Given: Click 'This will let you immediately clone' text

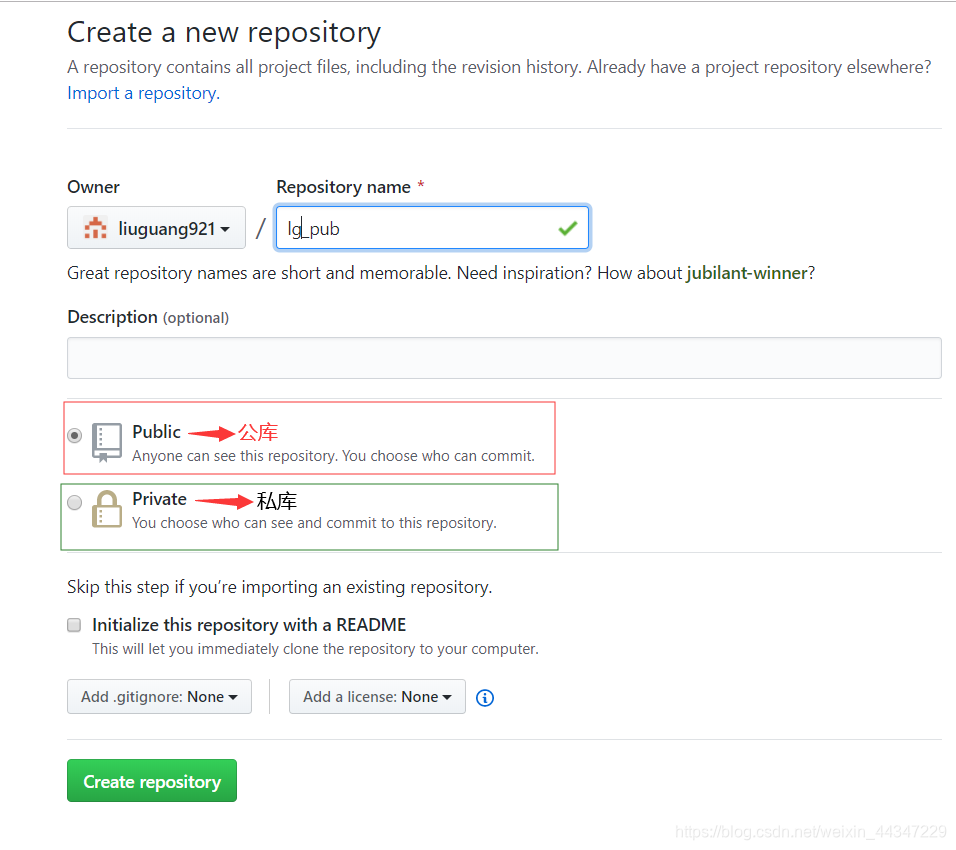Looking at the screenshot, I should click(x=315, y=649).
